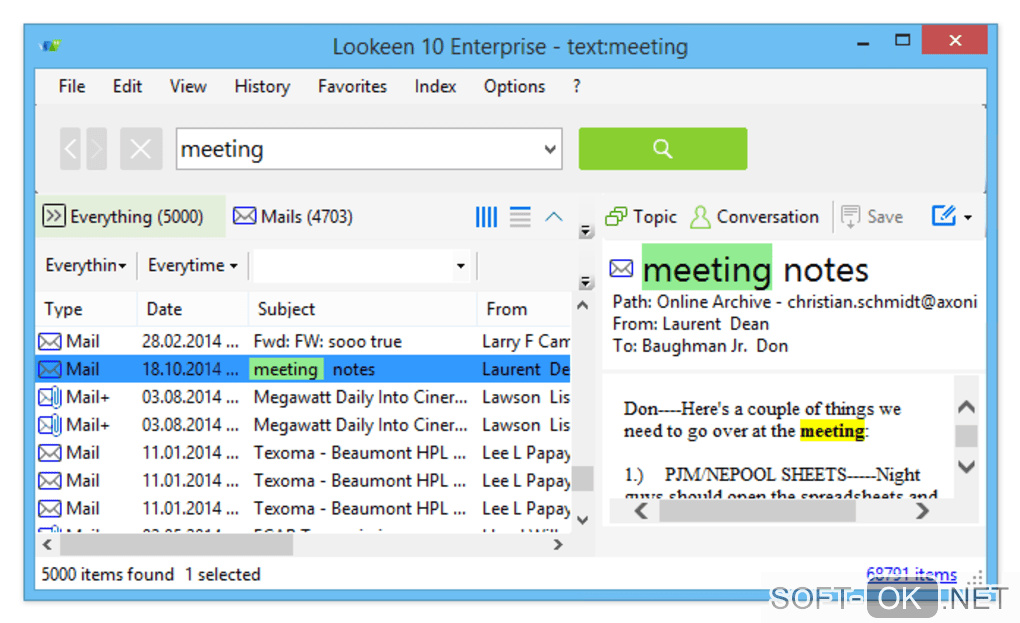Click the preview pane vertical scrollbar thumb
This screenshot has width=1020, height=623.
click(x=967, y=436)
